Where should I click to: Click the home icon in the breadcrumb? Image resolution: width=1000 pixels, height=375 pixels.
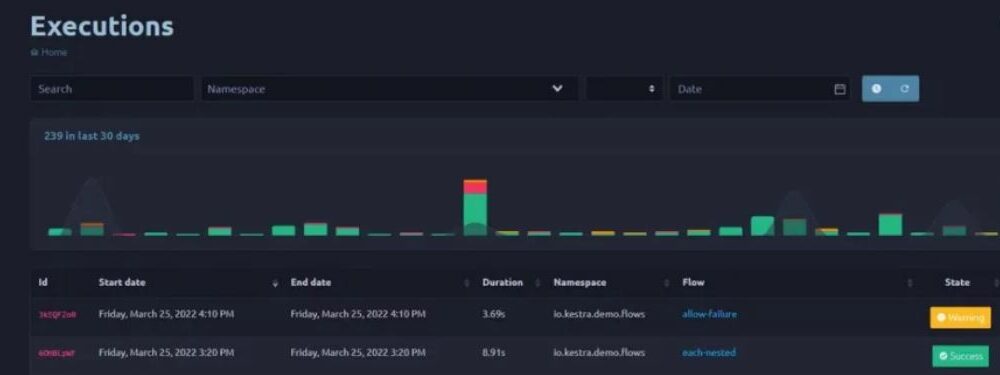34,52
